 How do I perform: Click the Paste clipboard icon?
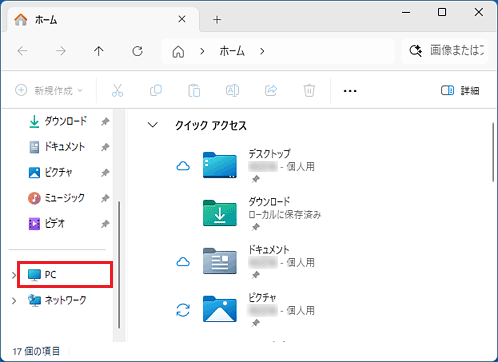194,90
